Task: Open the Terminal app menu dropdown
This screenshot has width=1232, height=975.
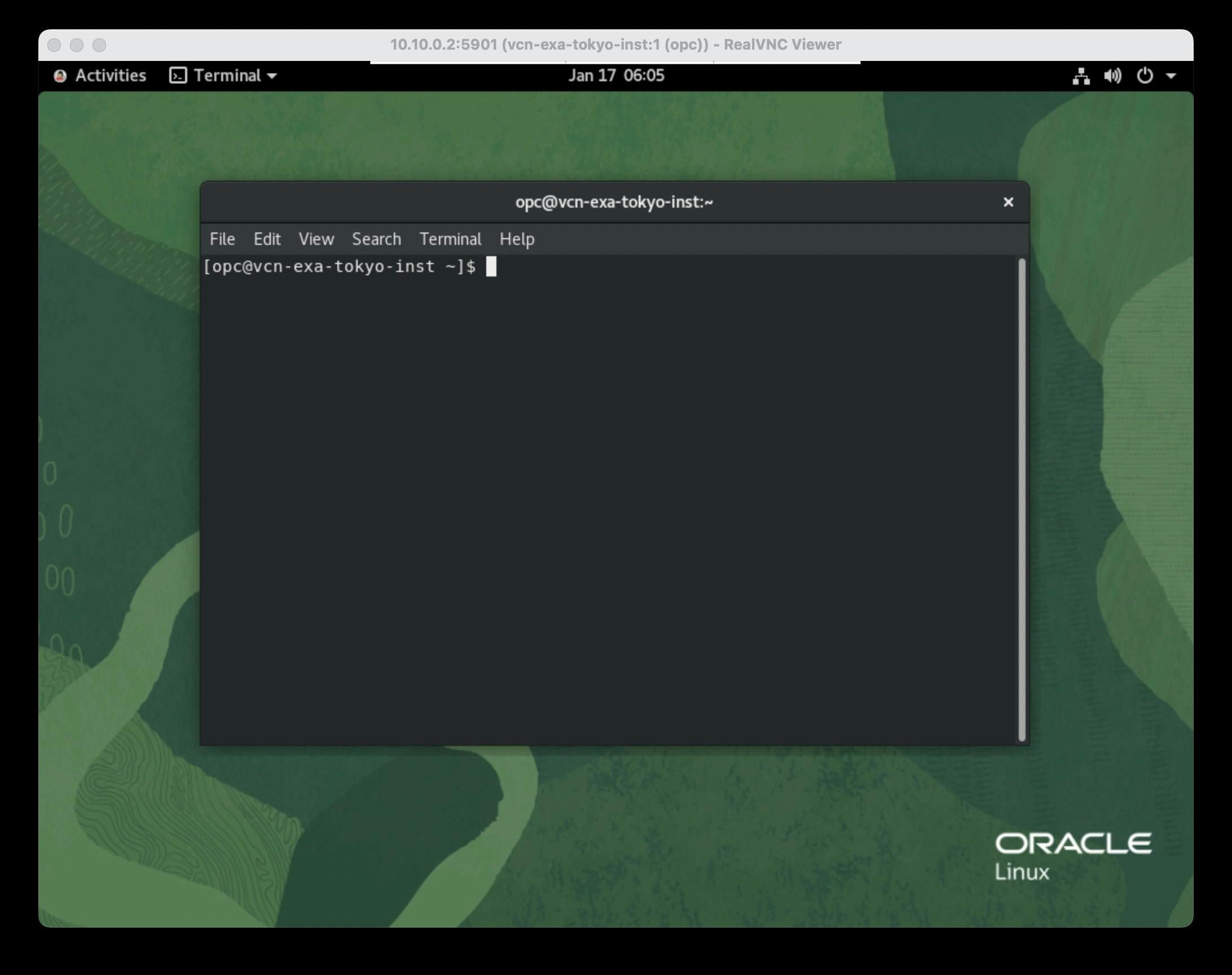Action: tap(272, 76)
